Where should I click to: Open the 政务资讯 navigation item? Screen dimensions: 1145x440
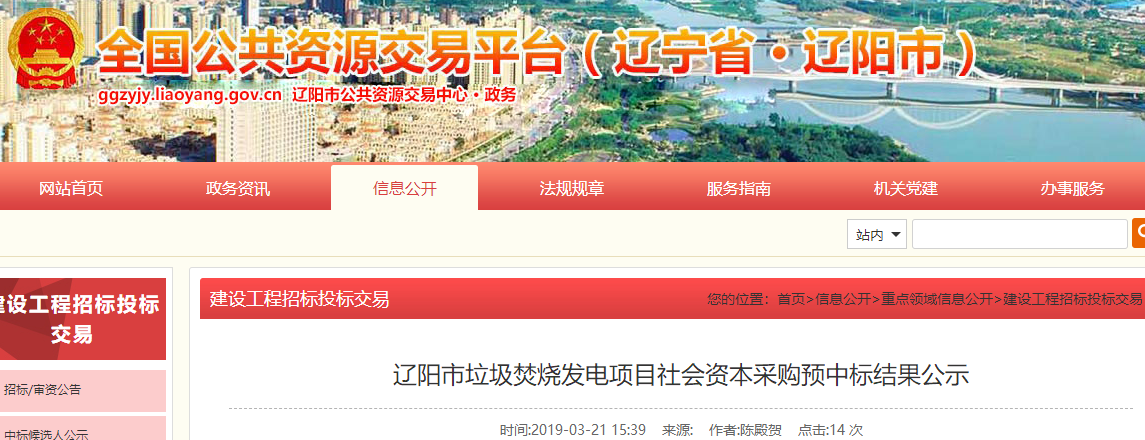click(238, 188)
